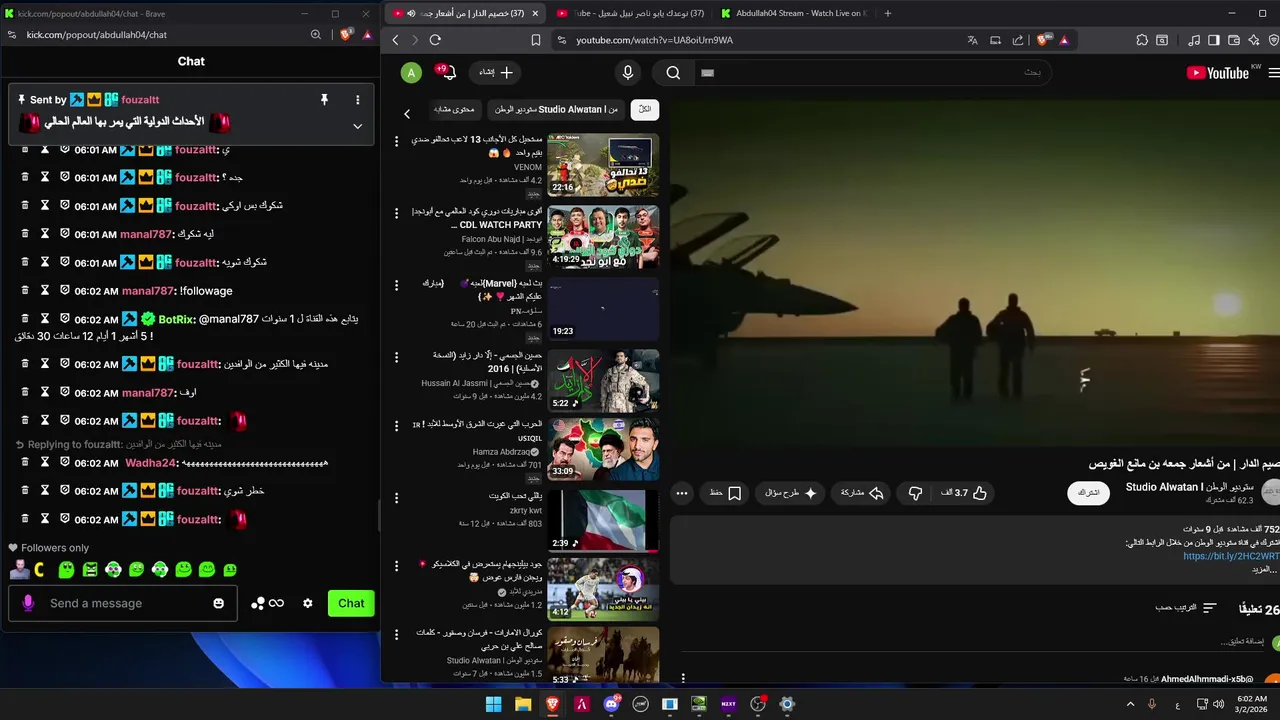This screenshot has width=1280, height=720.
Task: Open more actions ellipsis under video
Action: tap(682, 493)
